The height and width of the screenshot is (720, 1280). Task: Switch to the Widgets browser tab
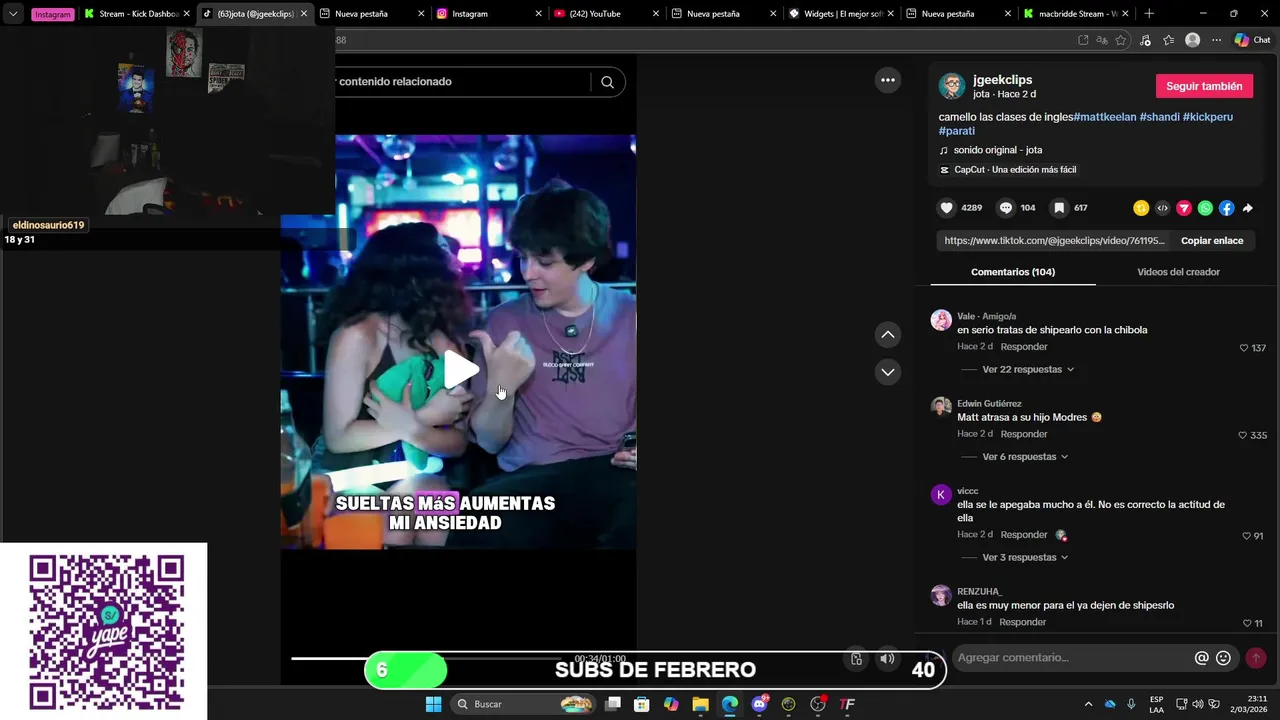tap(840, 13)
